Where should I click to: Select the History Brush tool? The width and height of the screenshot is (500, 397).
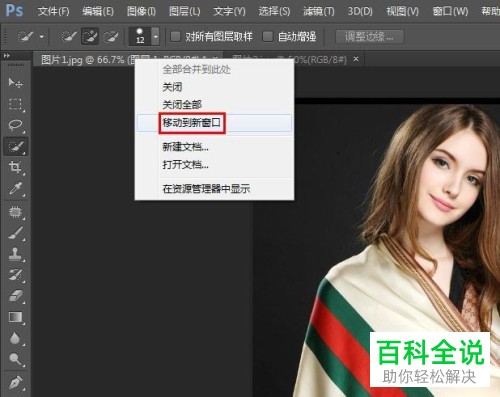15,275
